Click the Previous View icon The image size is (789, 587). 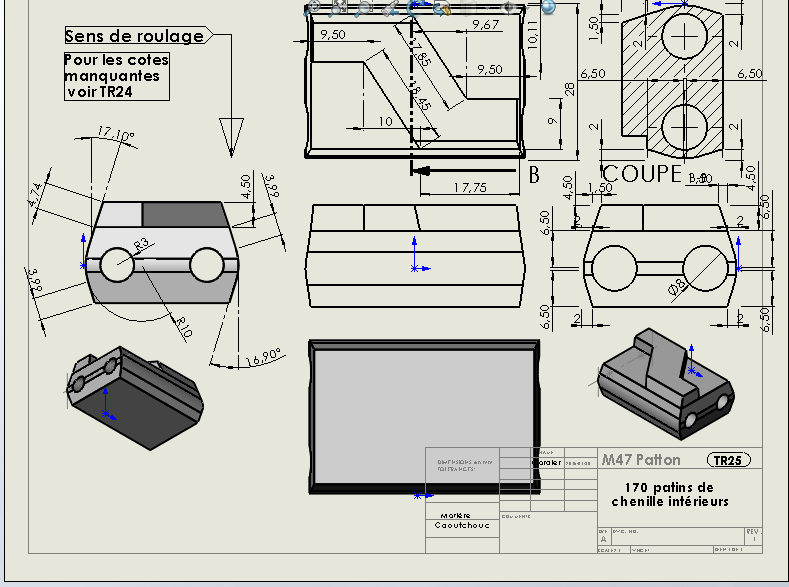click(389, 7)
